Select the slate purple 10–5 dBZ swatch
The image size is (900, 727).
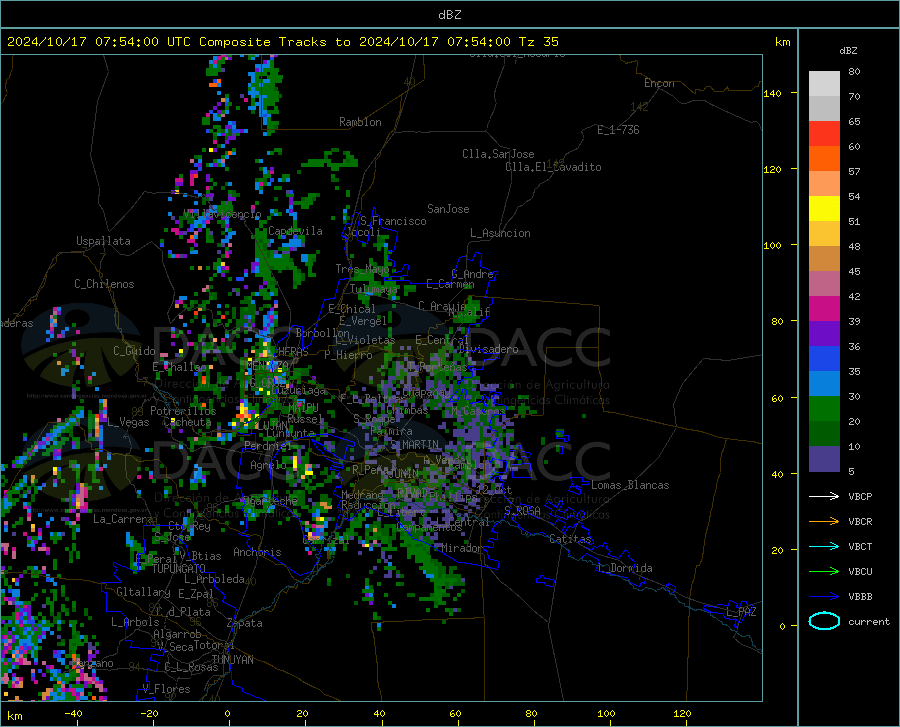(x=824, y=458)
